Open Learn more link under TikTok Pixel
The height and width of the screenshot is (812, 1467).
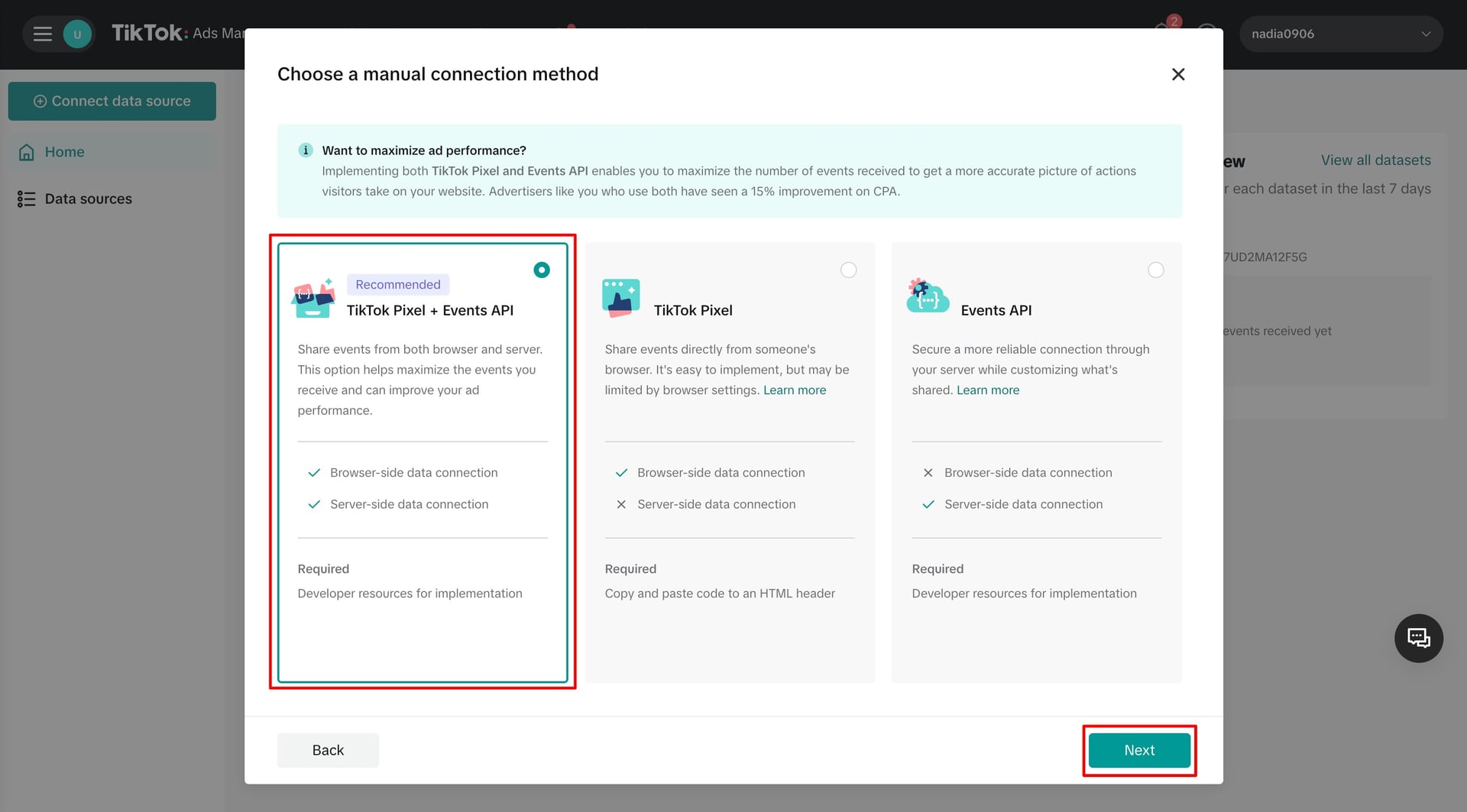pyautogui.click(x=795, y=390)
